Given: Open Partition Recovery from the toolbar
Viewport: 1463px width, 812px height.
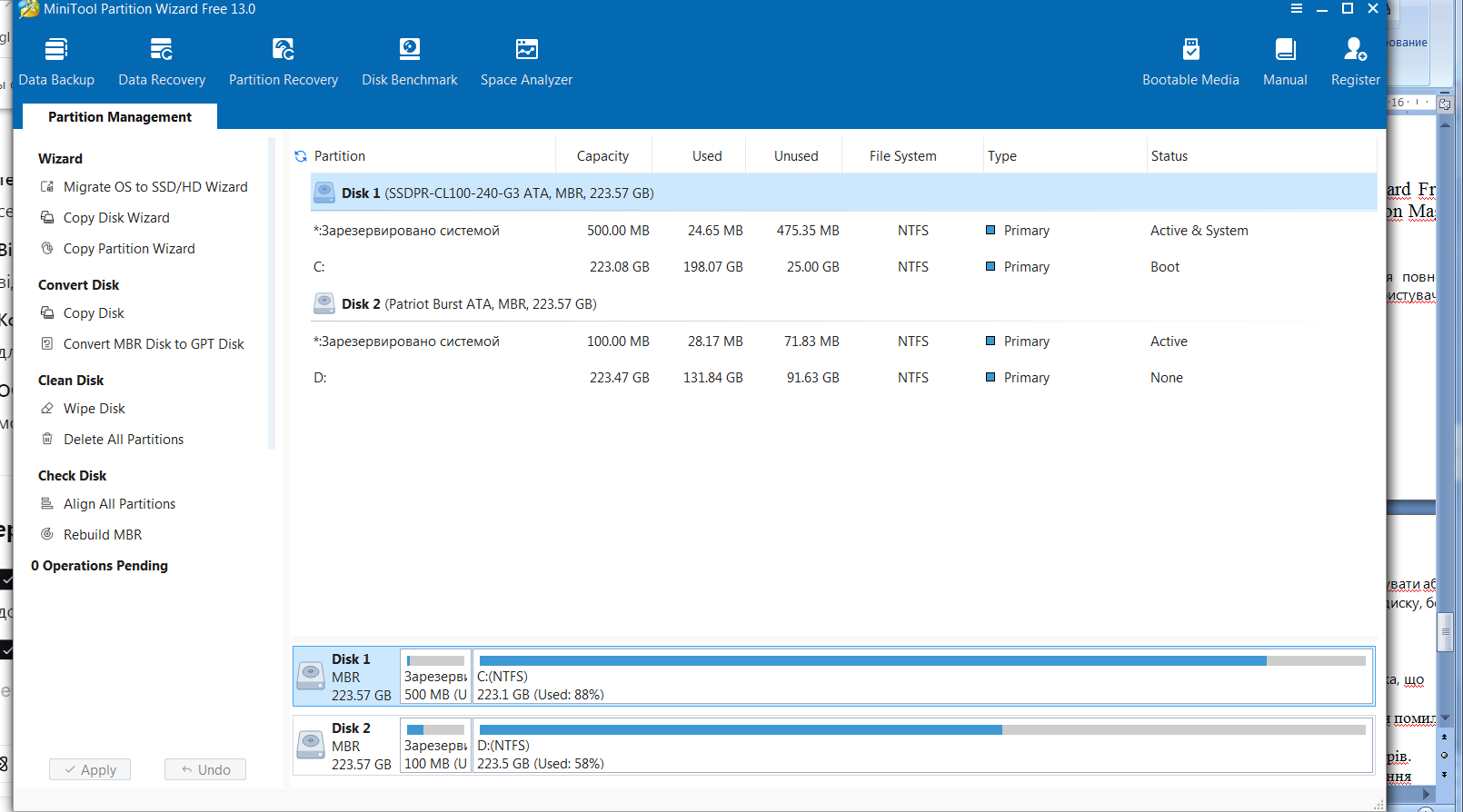Looking at the screenshot, I should tap(284, 62).
